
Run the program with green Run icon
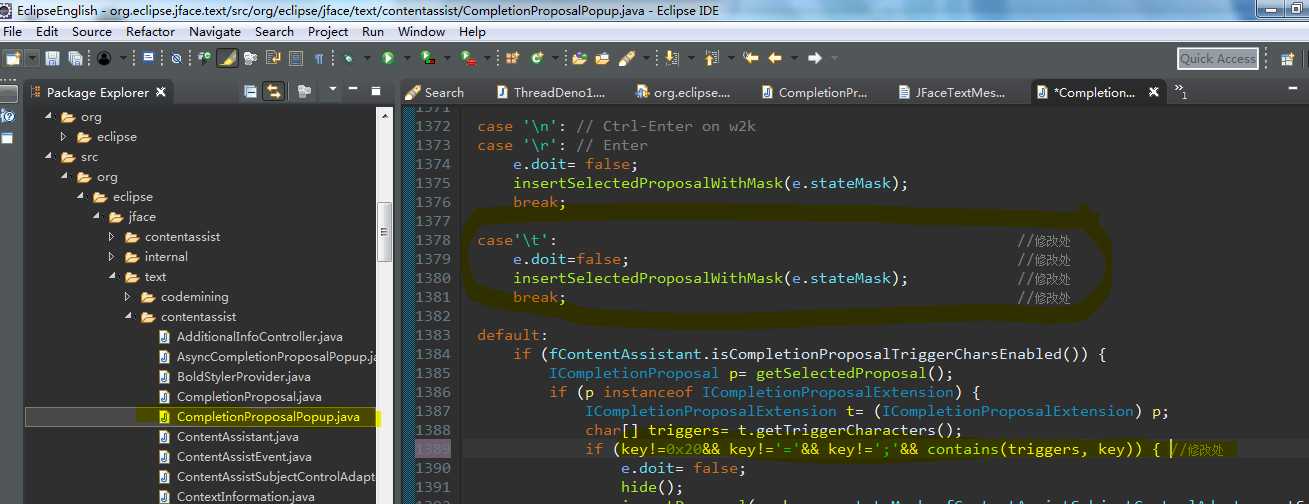point(388,58)
